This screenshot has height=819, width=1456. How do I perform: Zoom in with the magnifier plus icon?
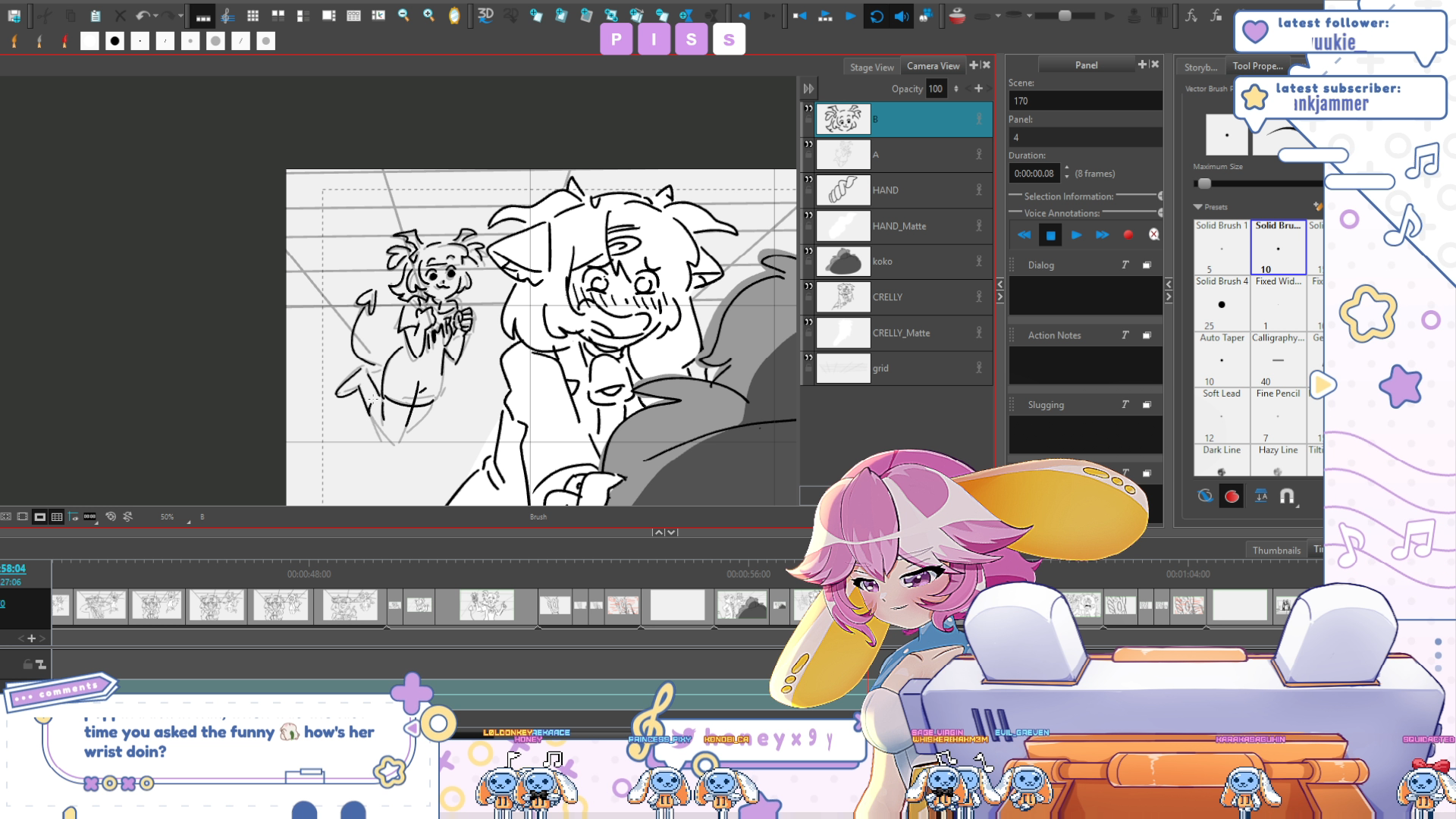coord(428,15)
